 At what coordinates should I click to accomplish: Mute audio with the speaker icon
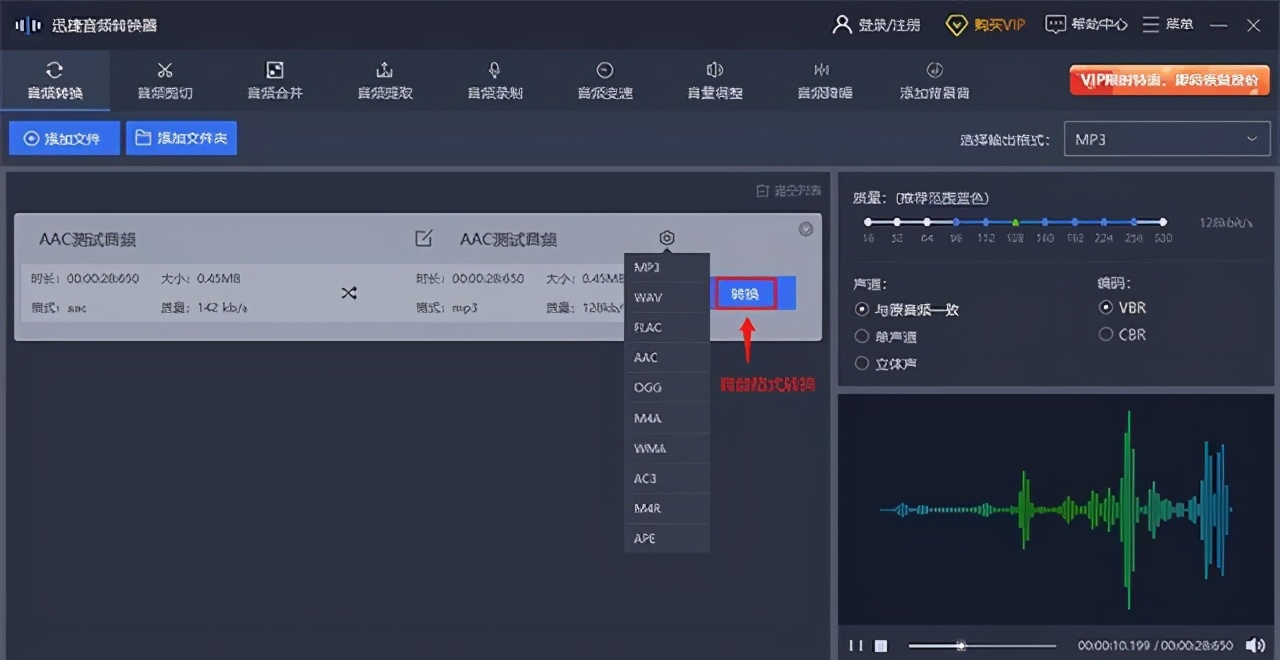coord(1255,645)
